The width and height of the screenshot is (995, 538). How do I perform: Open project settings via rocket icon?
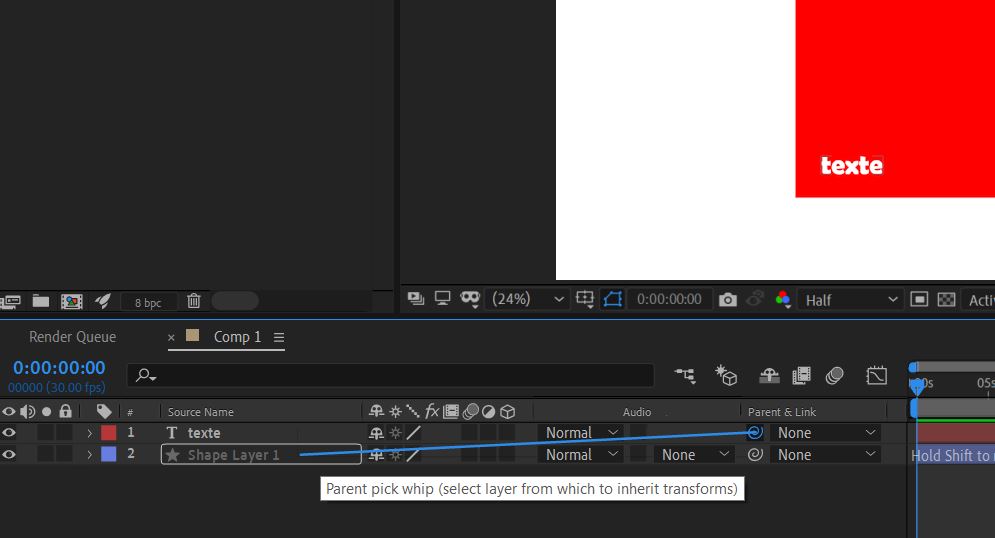[103, 301]
